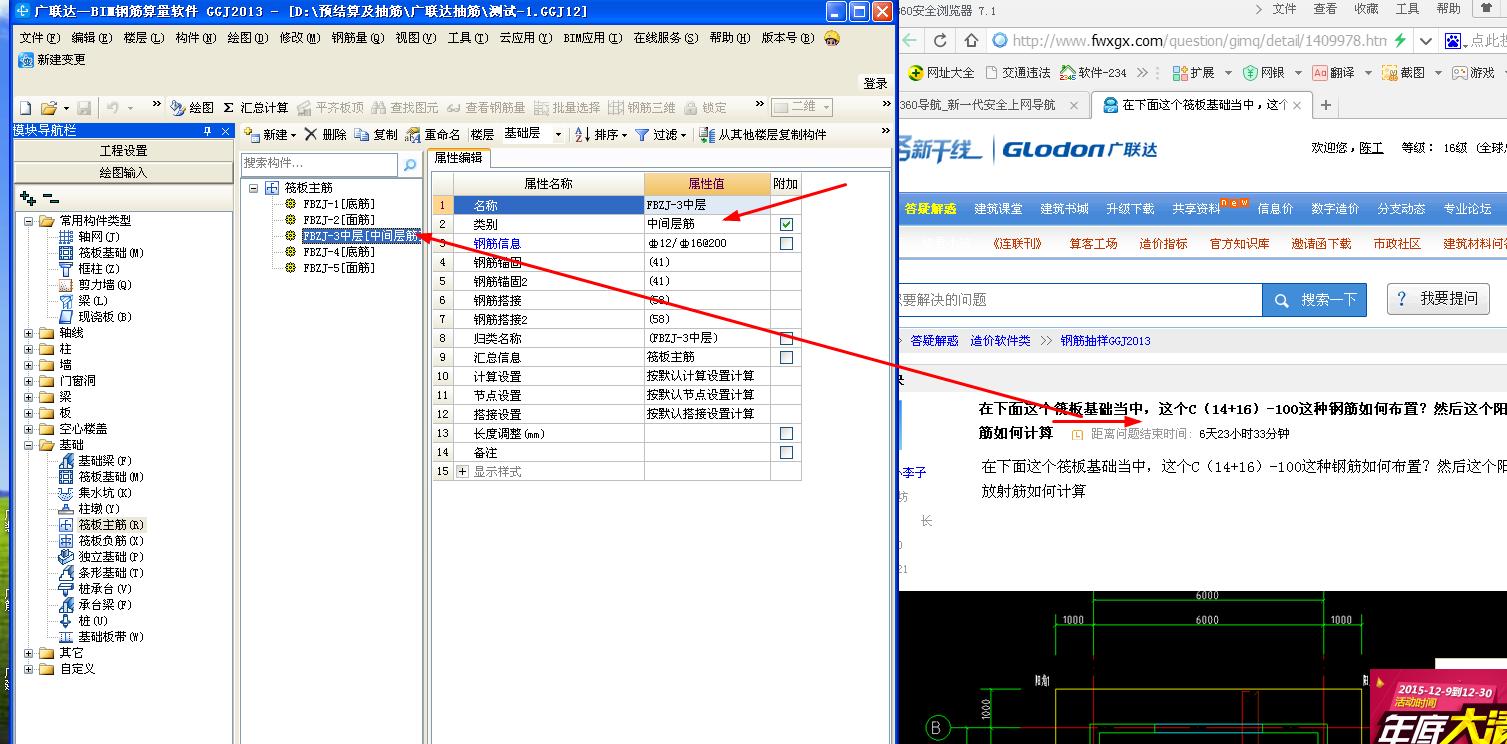Viewport: 1507px width, 744px height.
Task: Open 建筑课堂 link in site nav
Action: (998, 209)
